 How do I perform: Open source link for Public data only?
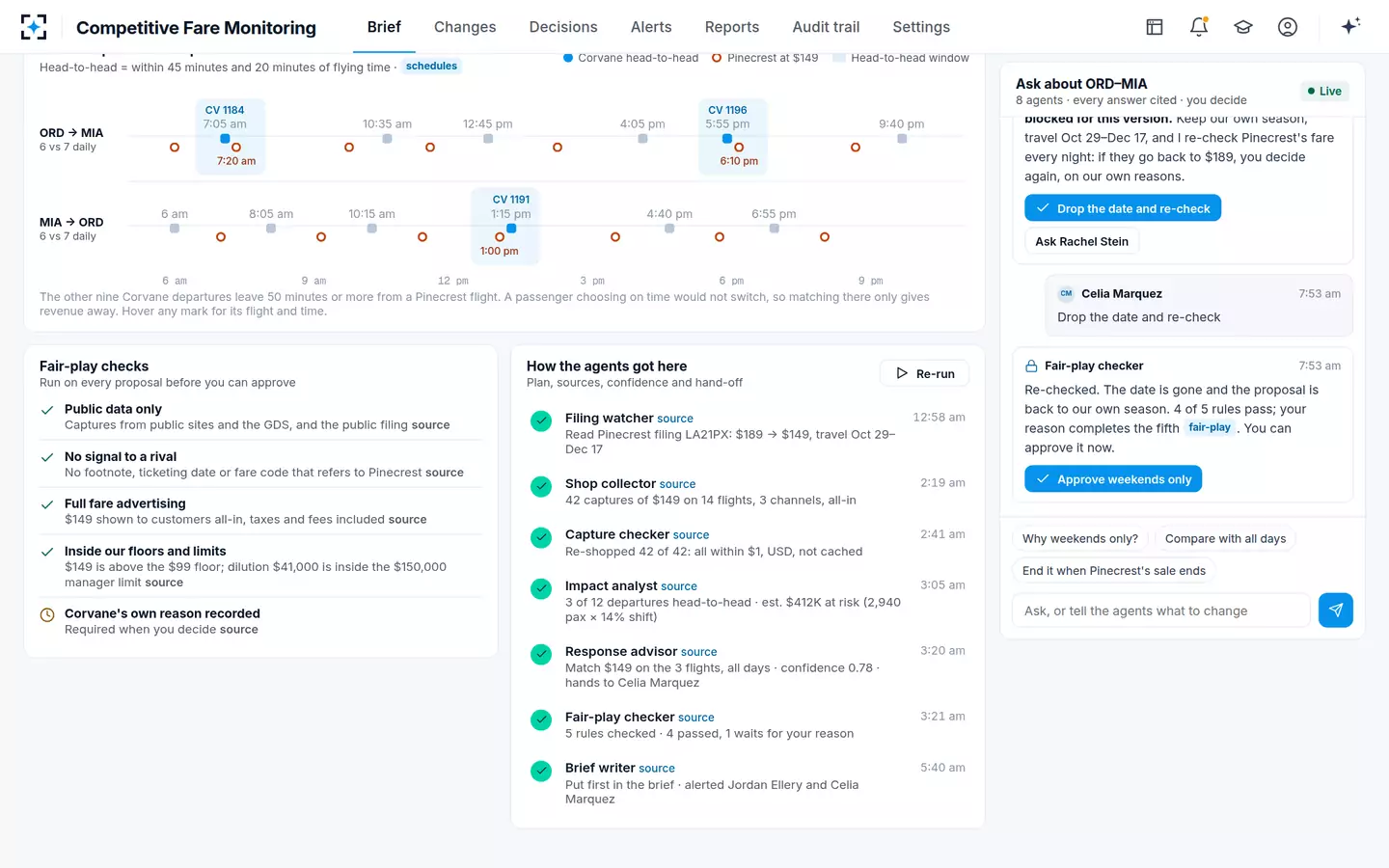430,424
